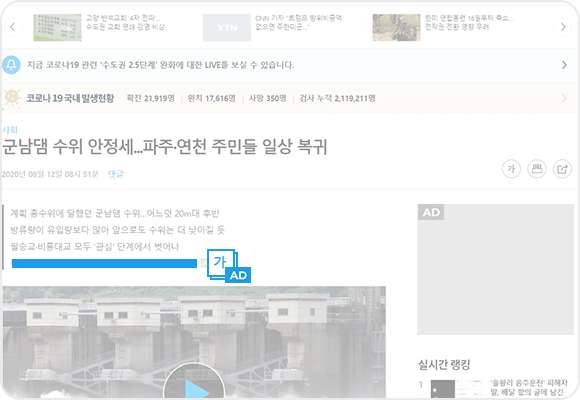Viewport: 580px width, 400px height.
Task: Select the 2020년 08월 12일 timestamp
Action: click(x=50, y=174)
